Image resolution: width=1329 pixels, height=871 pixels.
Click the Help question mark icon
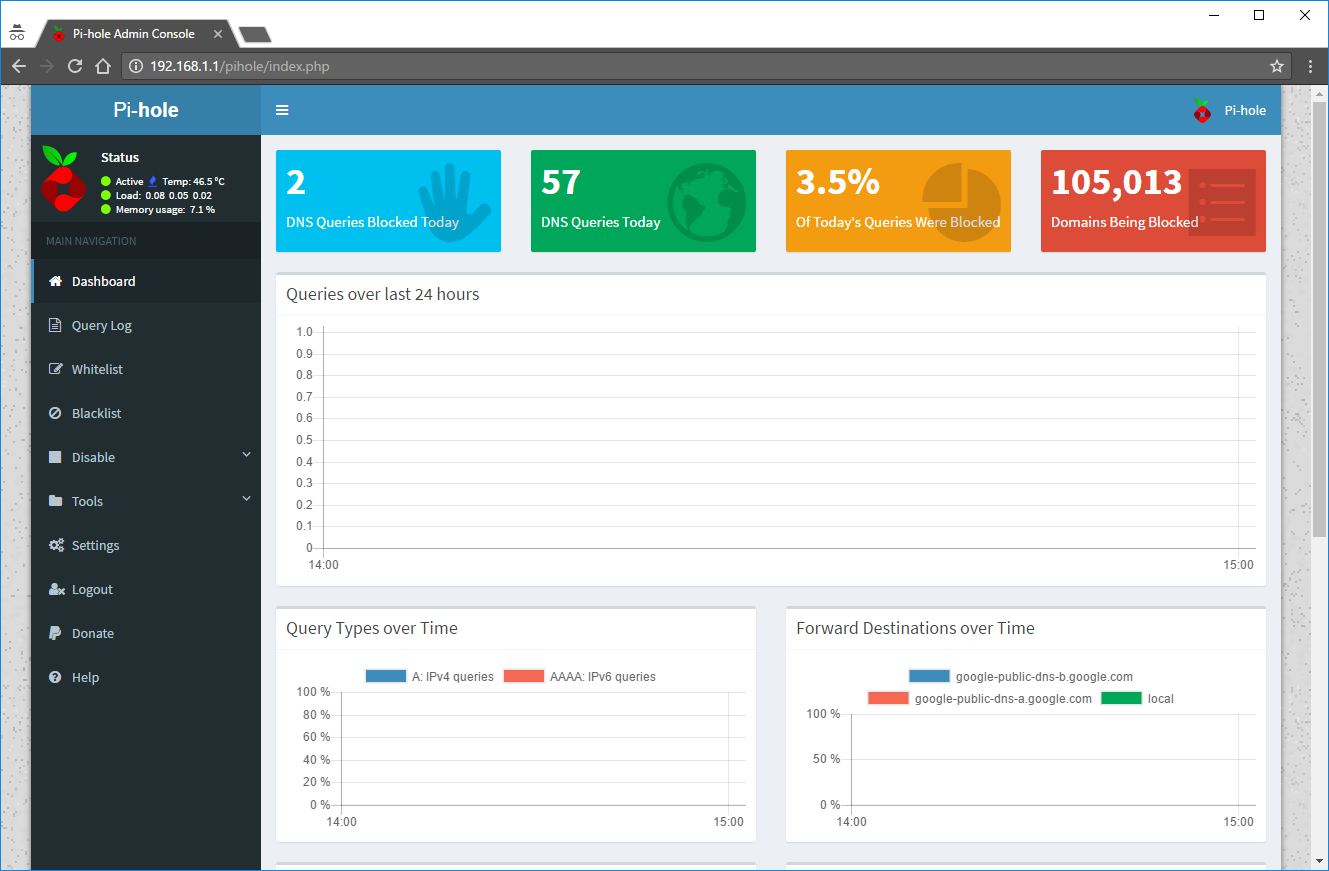(55, 677)
